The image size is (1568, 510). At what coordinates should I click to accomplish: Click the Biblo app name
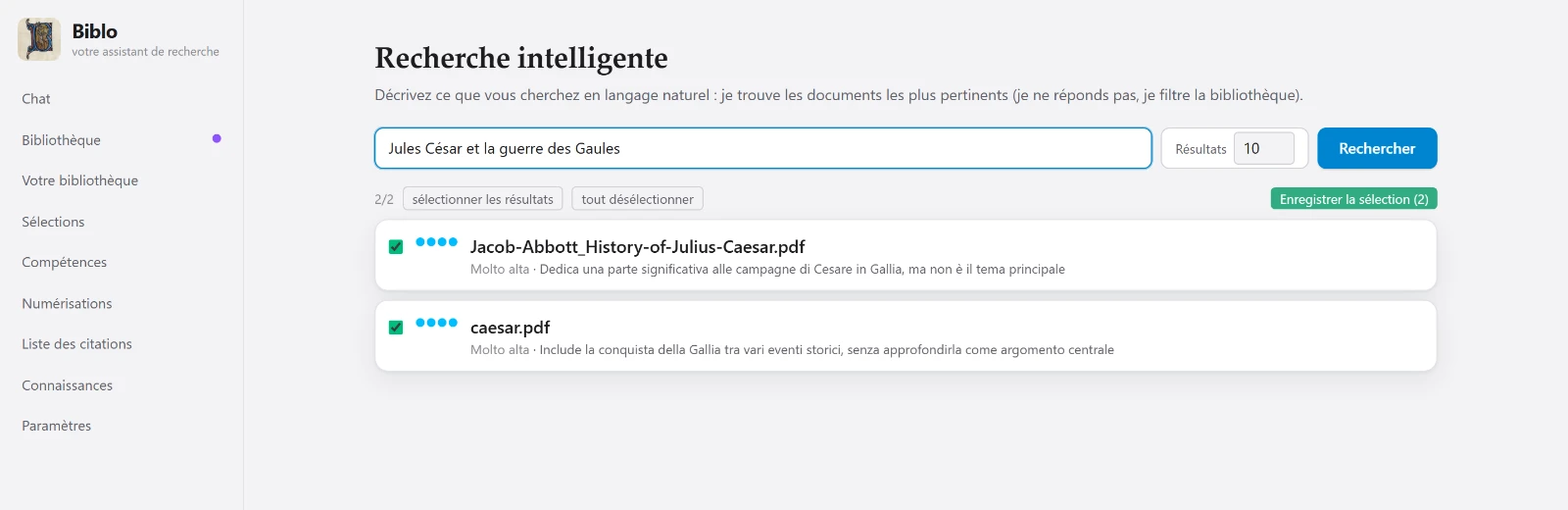94,31
